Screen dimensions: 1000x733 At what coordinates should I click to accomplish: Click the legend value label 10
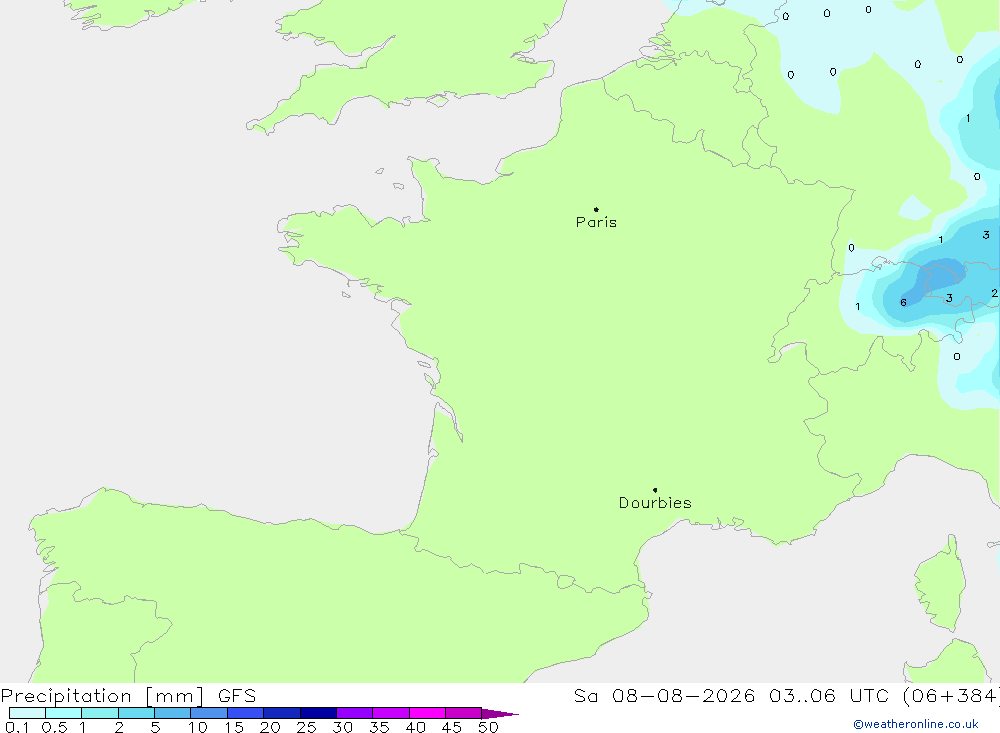coord(198,727)
